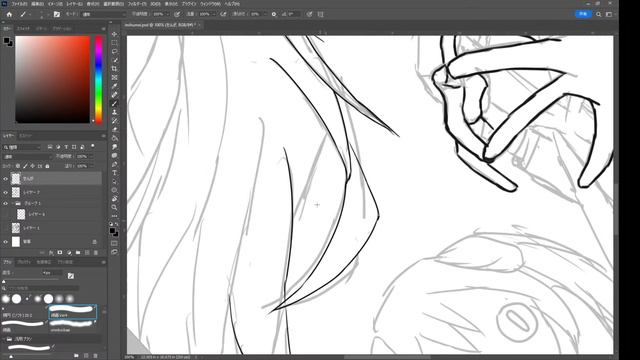Collapse the グループ 1 group arrow
Image resolution: width=640 pixels, height=360 pixels.
click(x=12, y=203)
